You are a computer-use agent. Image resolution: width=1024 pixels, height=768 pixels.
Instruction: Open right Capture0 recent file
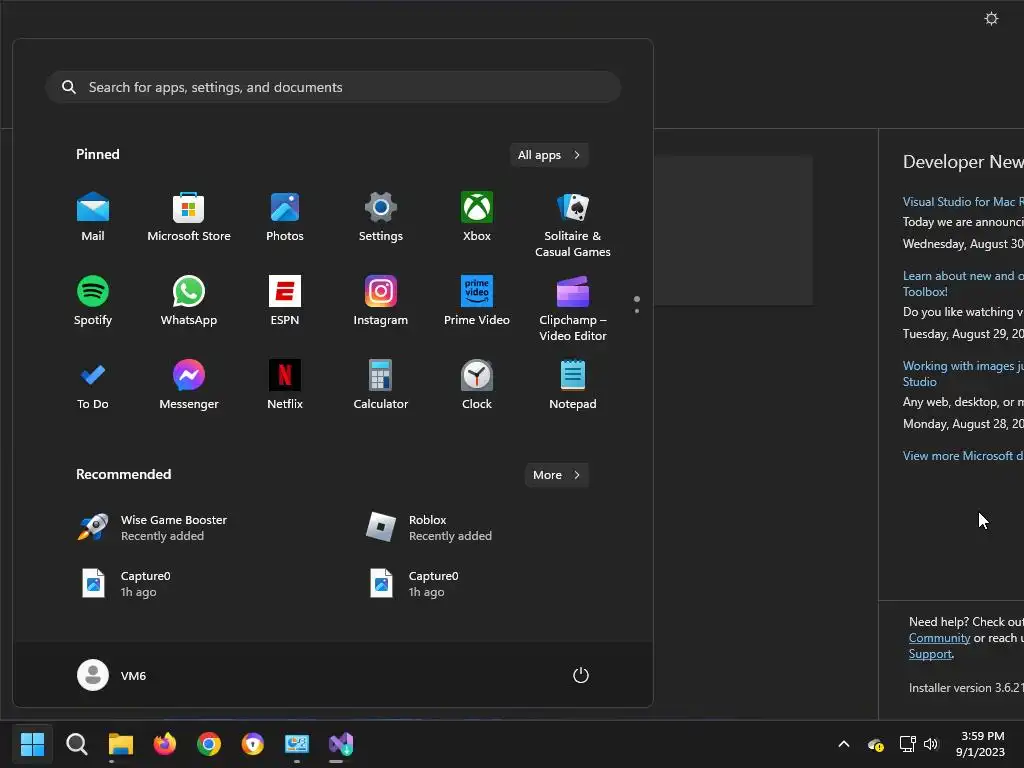pos(414,584)
